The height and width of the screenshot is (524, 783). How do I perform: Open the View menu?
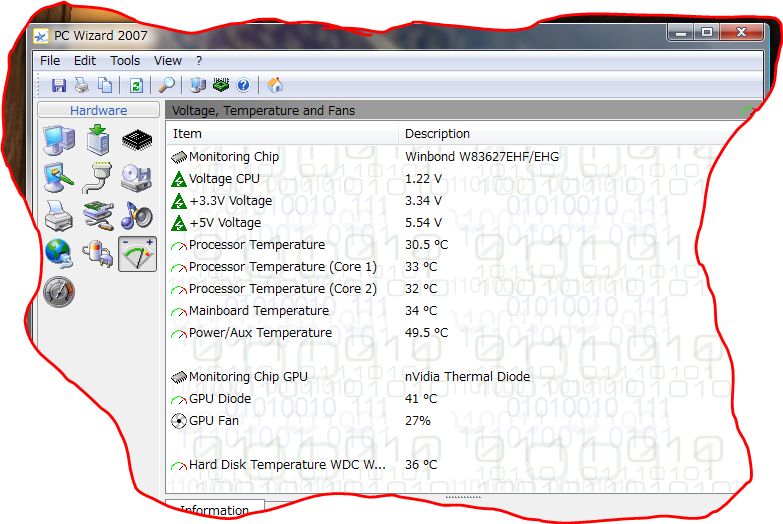click(167, 60)
